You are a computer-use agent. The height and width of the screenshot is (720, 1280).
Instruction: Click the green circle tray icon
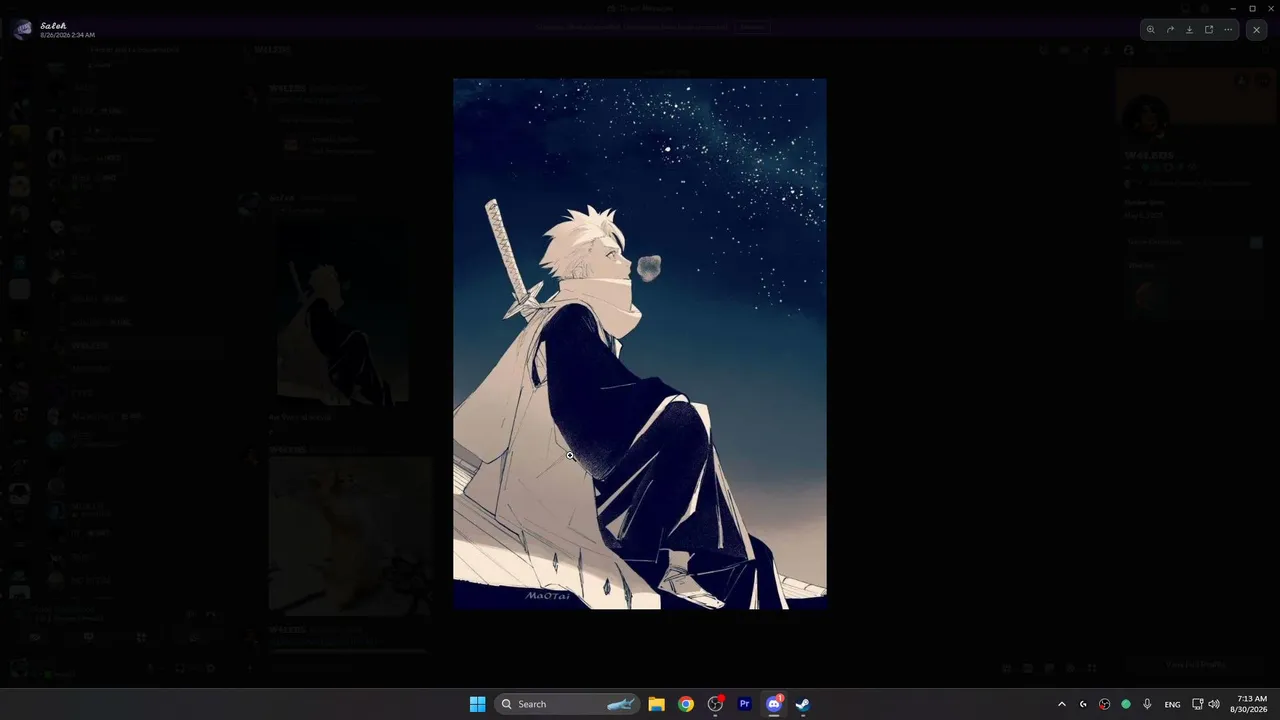click(x=1126, y=704)
